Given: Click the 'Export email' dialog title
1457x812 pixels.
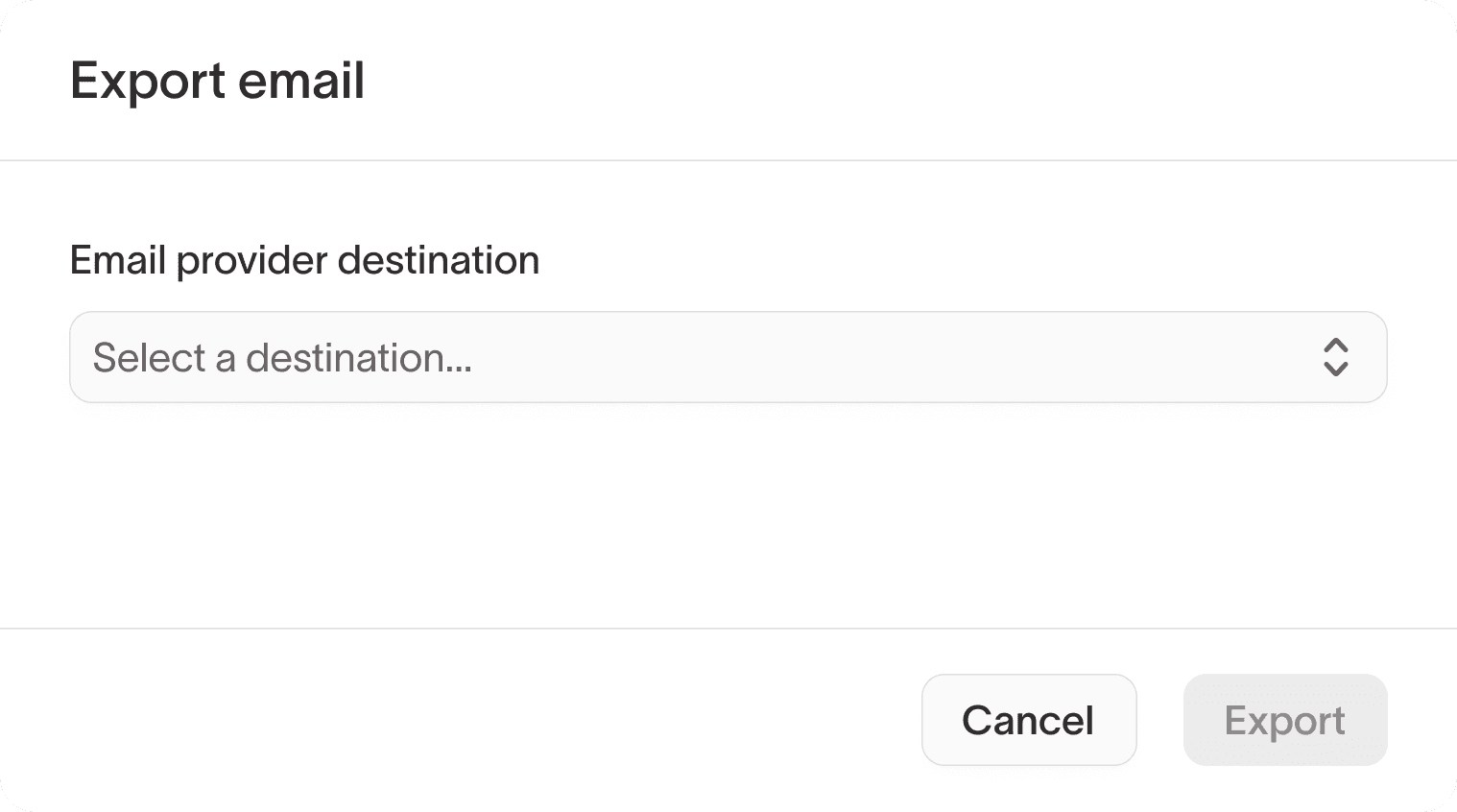Looking at the screenshot, I should click(x=217, y=81).
